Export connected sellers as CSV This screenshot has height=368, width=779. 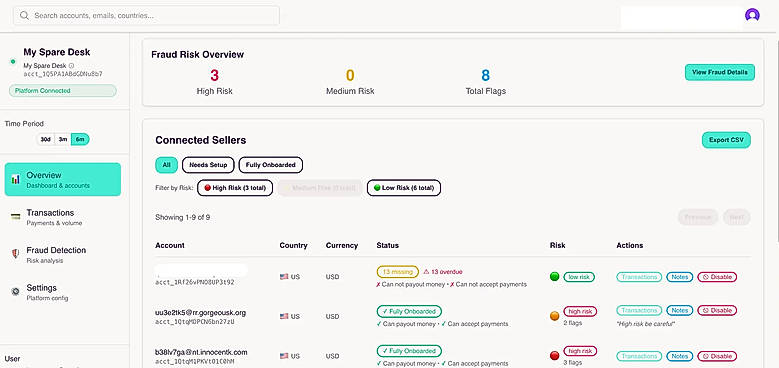click(726, 140)
